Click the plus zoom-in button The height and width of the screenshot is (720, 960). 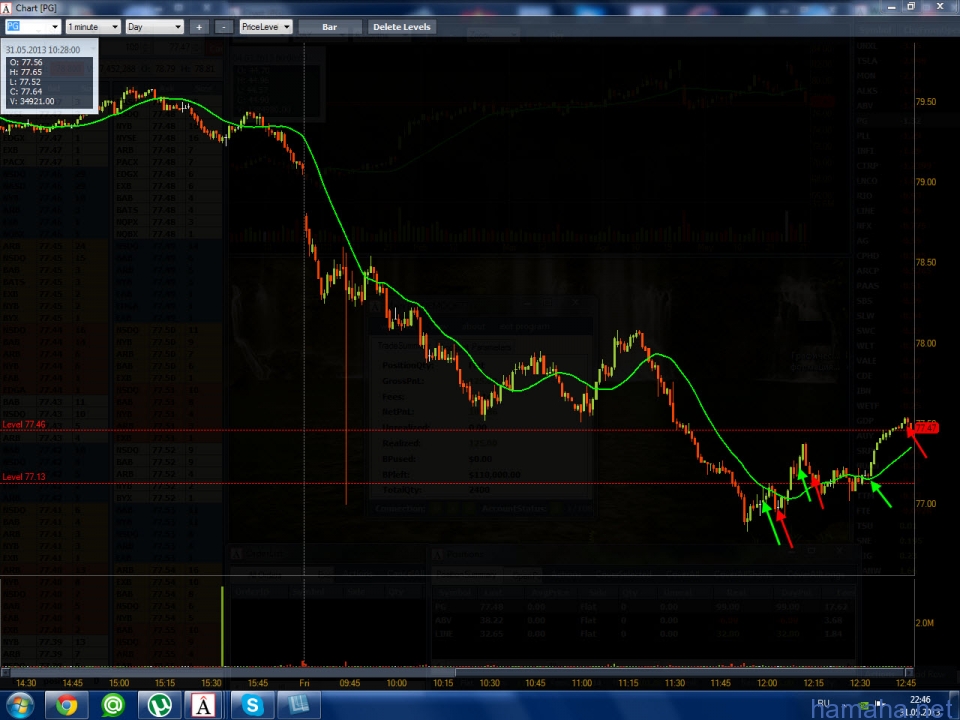[x=198, y=27]
